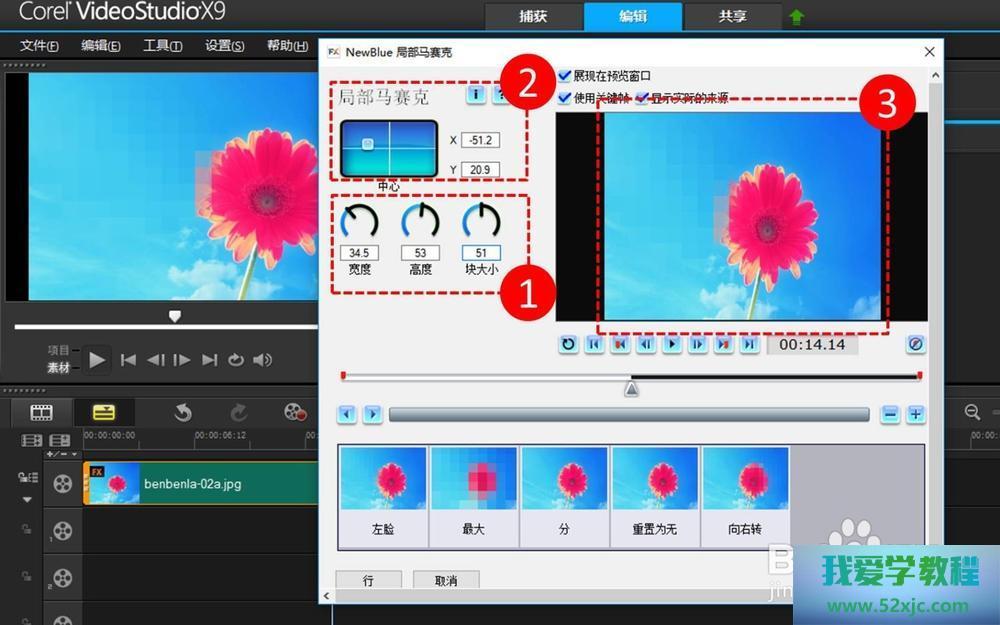
Task: Open the 文件 menu
Action: coord(39,46)
